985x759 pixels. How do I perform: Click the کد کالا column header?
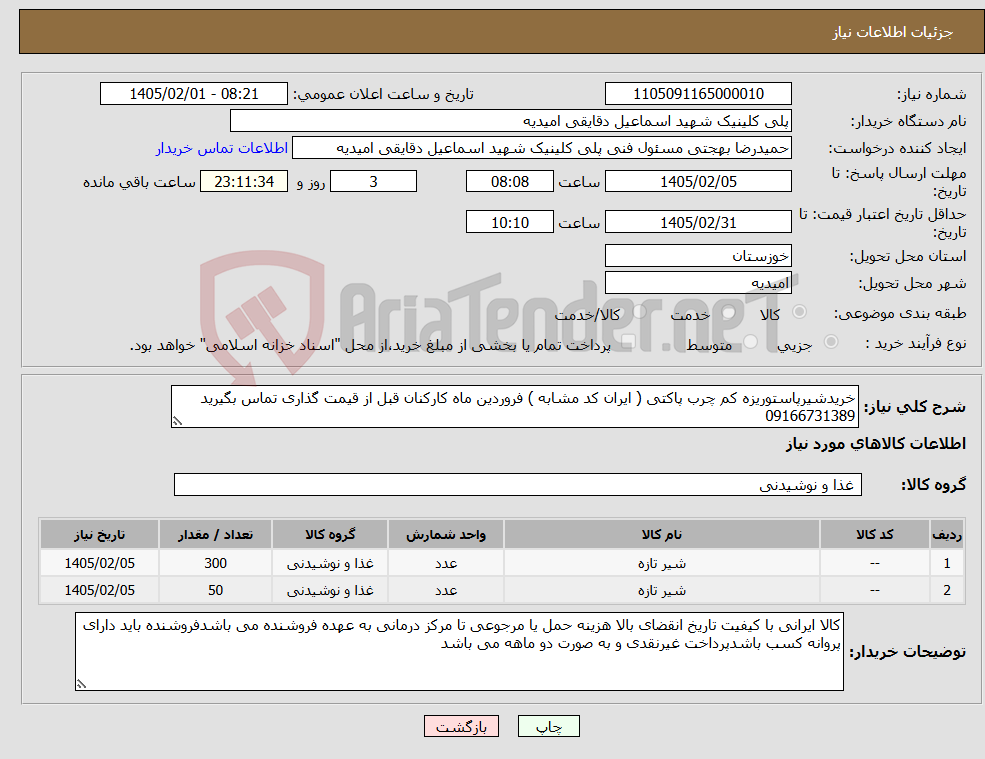click(874, 534)
